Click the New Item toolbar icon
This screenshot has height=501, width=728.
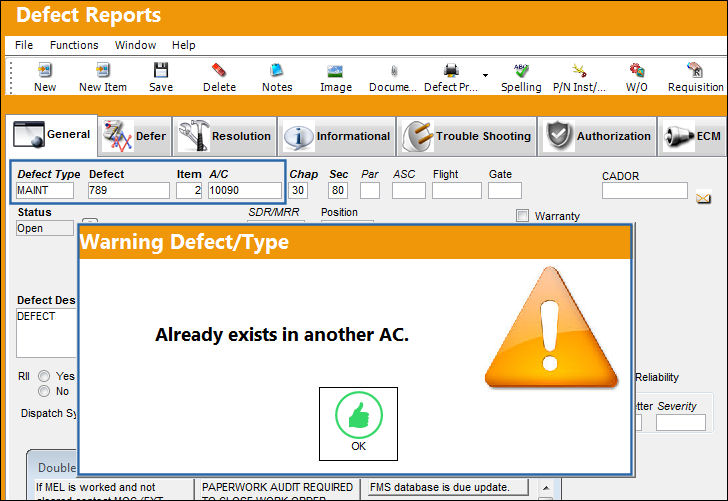point(103,71)
